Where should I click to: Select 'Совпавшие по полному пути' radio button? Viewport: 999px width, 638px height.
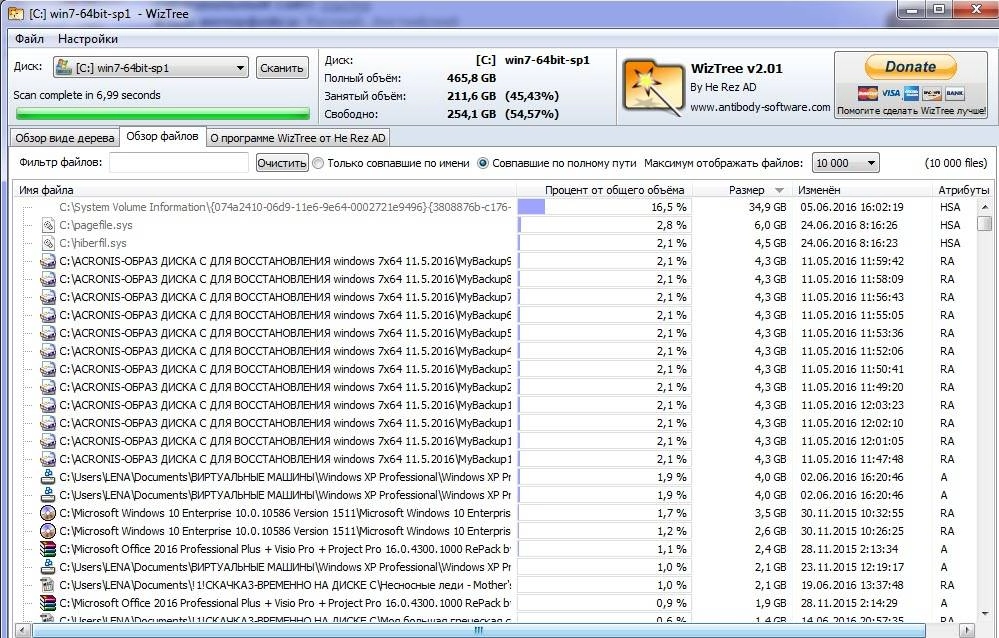tap(483, 163)
